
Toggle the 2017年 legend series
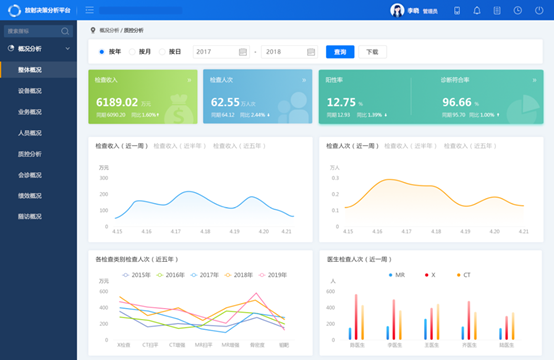205,275
